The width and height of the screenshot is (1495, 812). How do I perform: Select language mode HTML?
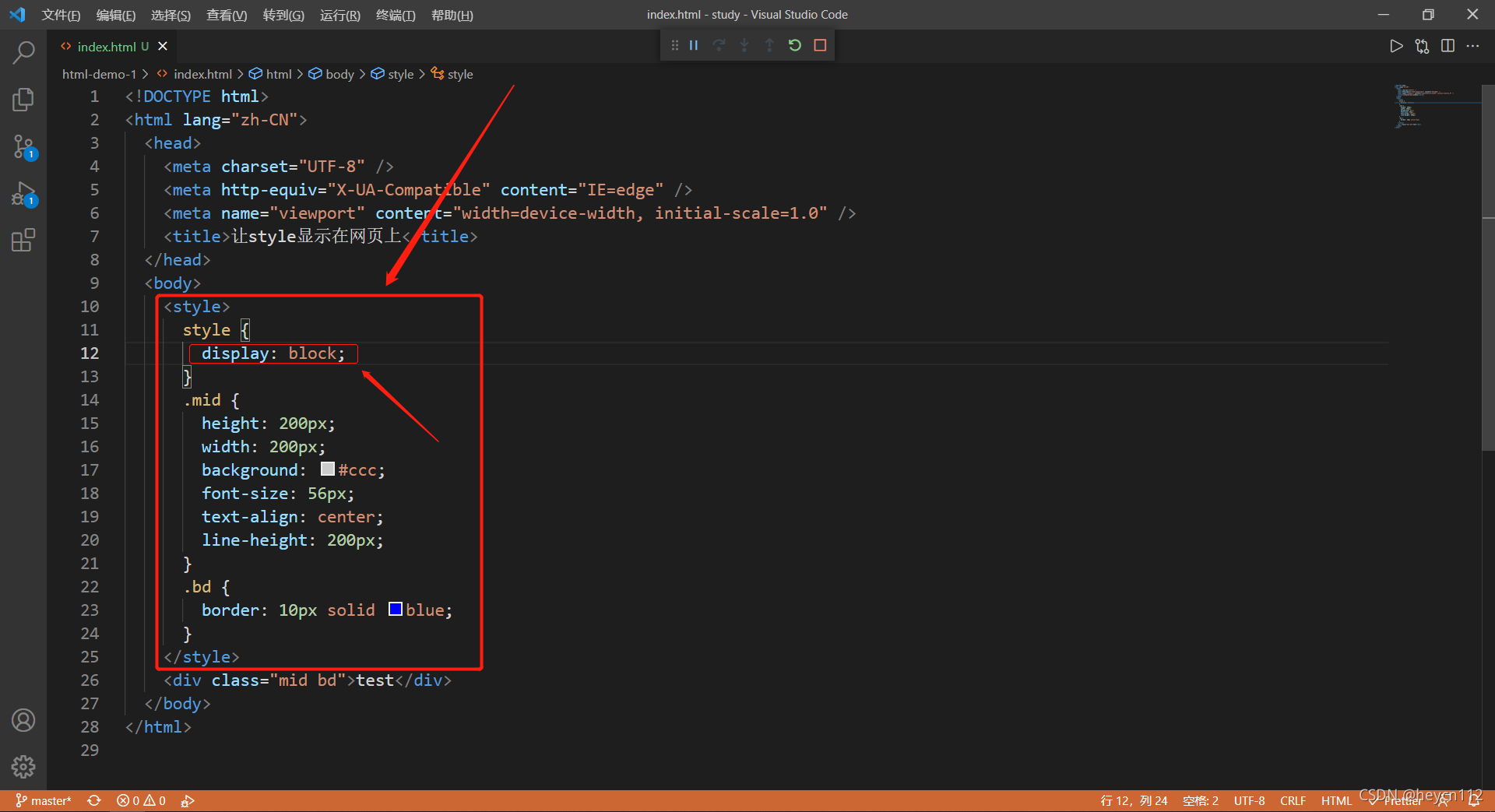pyautogui.click(x=1336, y=800)
